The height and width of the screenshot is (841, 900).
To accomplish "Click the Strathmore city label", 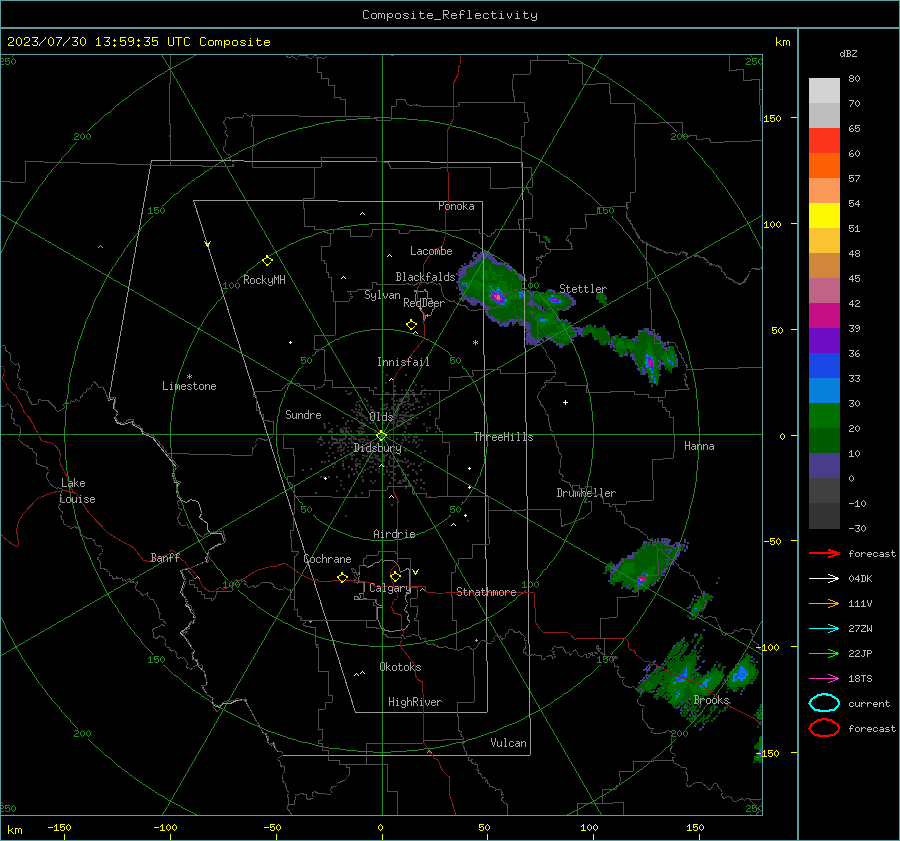I will 486,592.
